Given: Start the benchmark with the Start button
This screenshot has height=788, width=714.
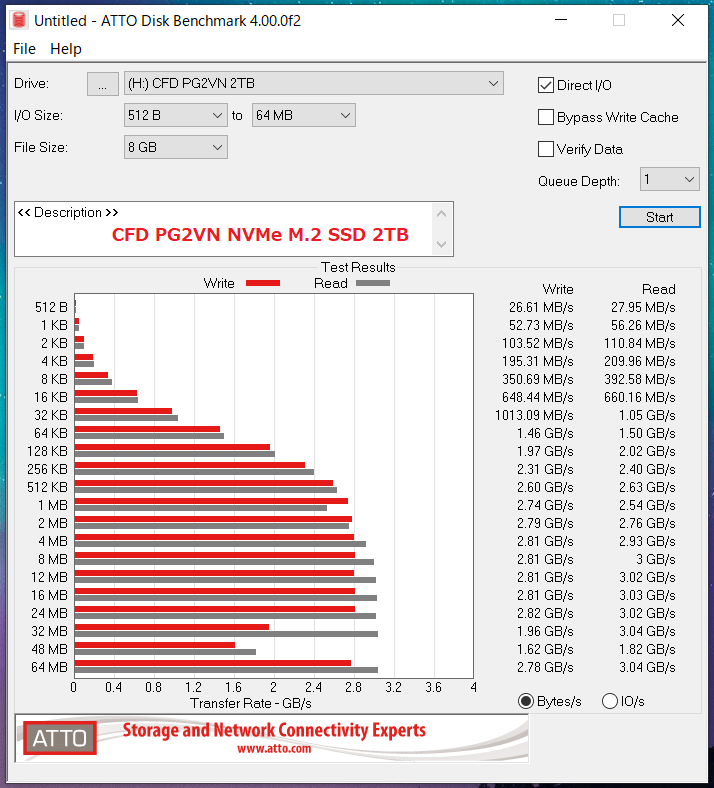Looking at the screenshot, I should click(659, 217).
